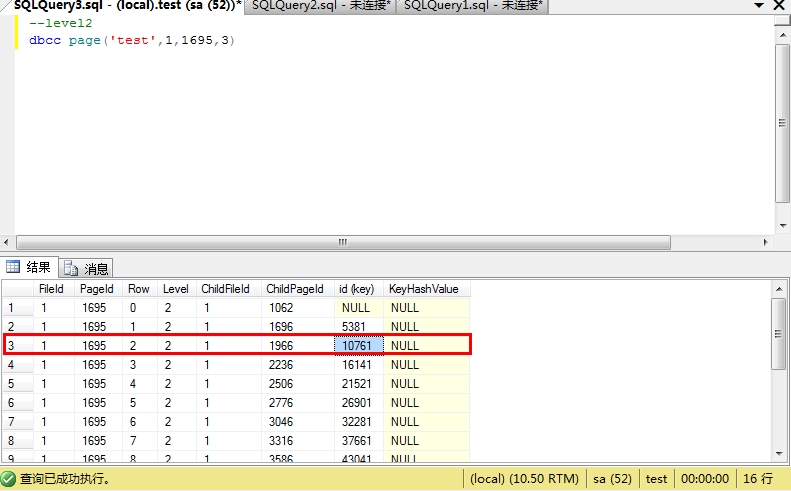Click ChildPageId cell 1966
Image resolution: width=791 pixels, height=491 pixels.
coord(298,346)
